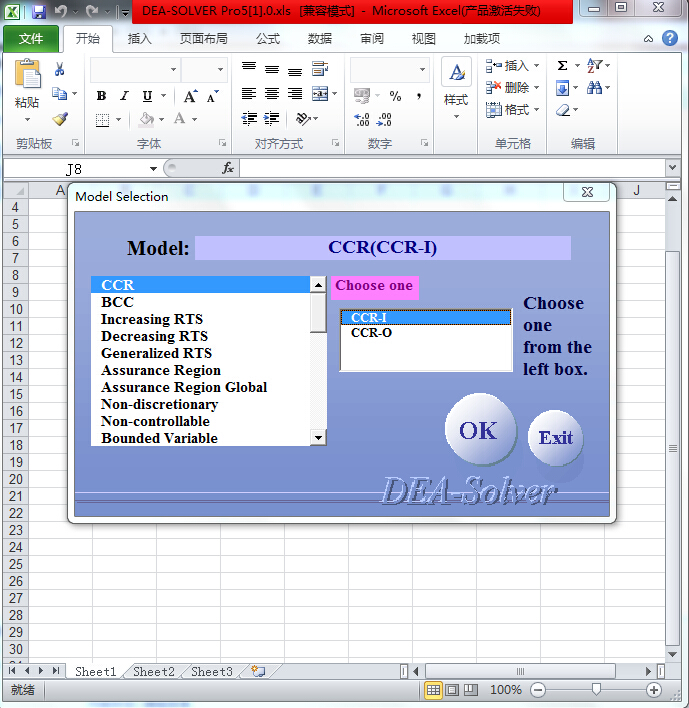Increase font size with large A
Image resolution: width=689 pixels, height=708 pixels.
click(190, 96)
